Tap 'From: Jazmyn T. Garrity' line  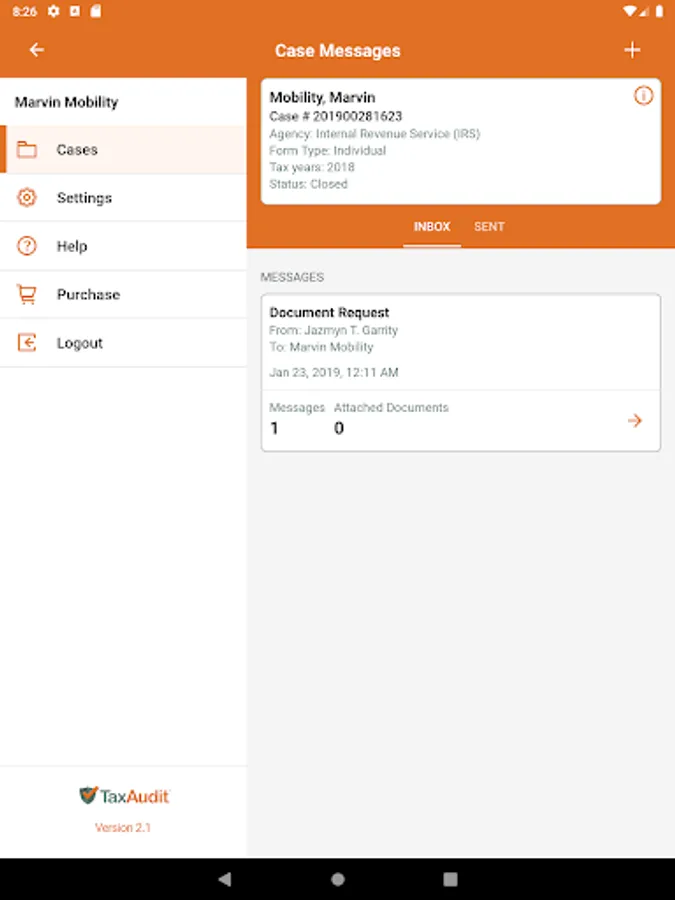[333, 330]
